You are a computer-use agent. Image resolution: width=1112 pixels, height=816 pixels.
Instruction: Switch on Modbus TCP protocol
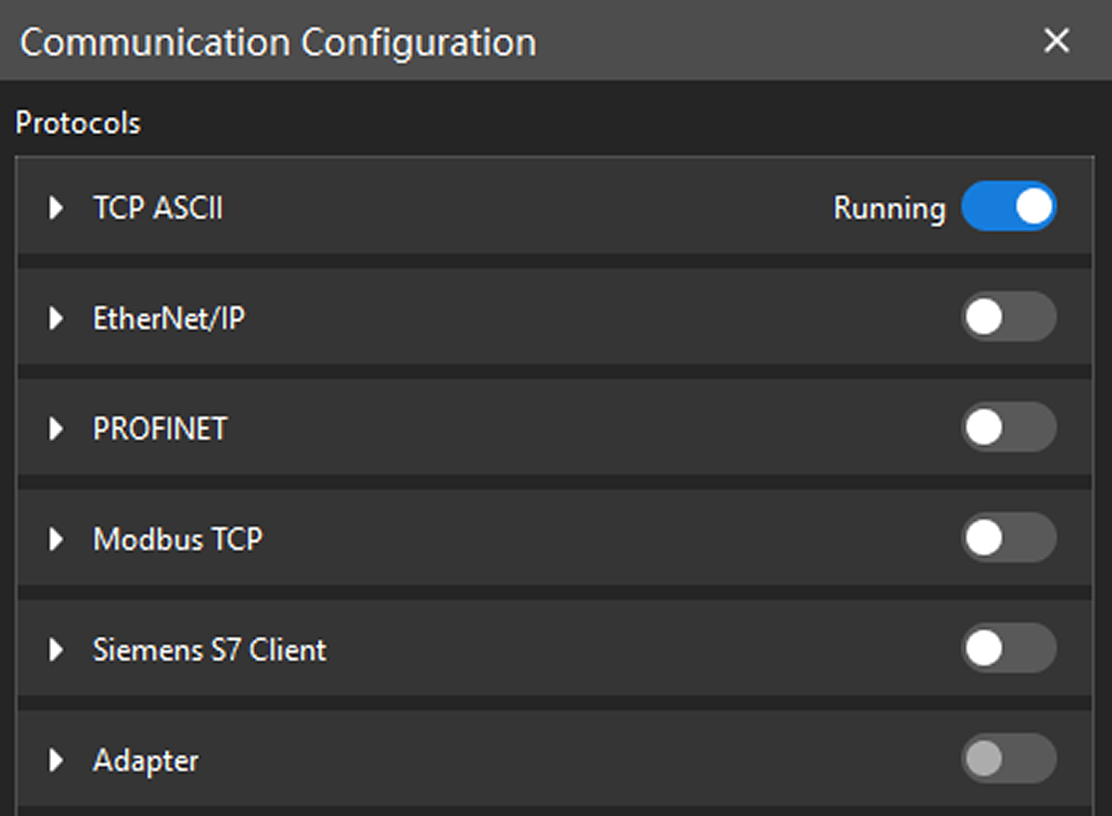(x=1008, y=539)
